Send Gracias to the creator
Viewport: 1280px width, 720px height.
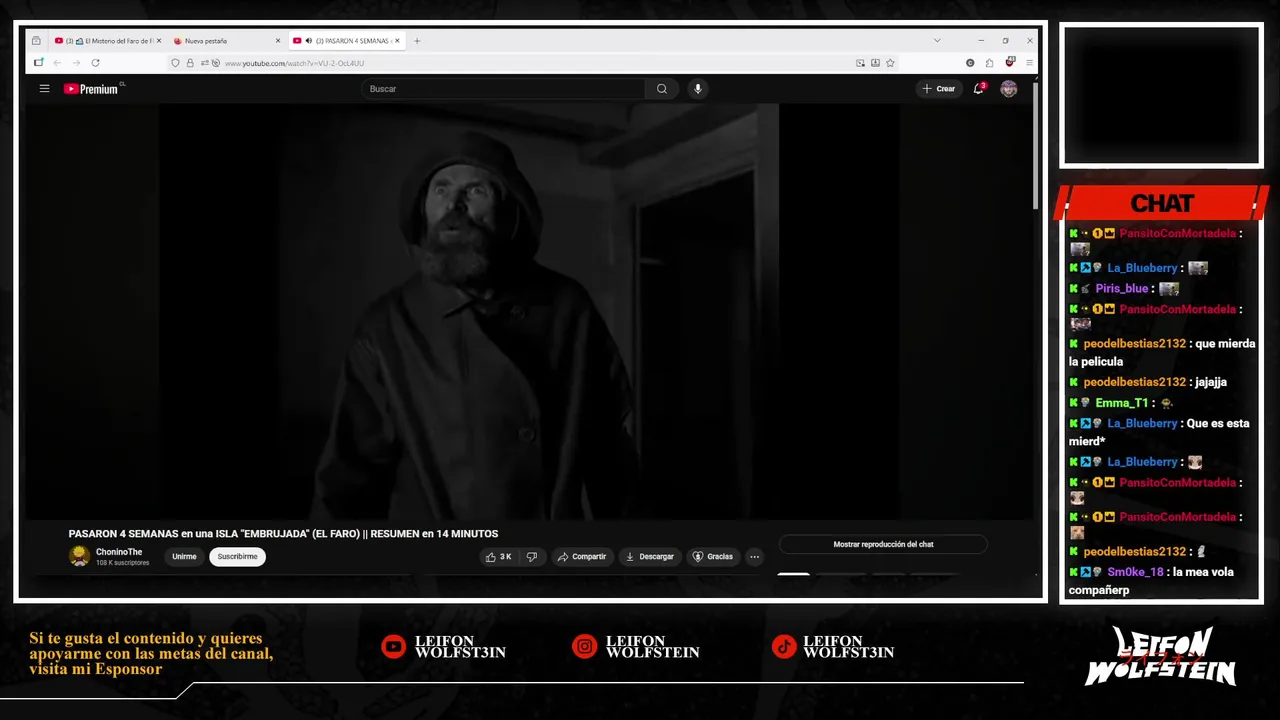pos(712,557)
